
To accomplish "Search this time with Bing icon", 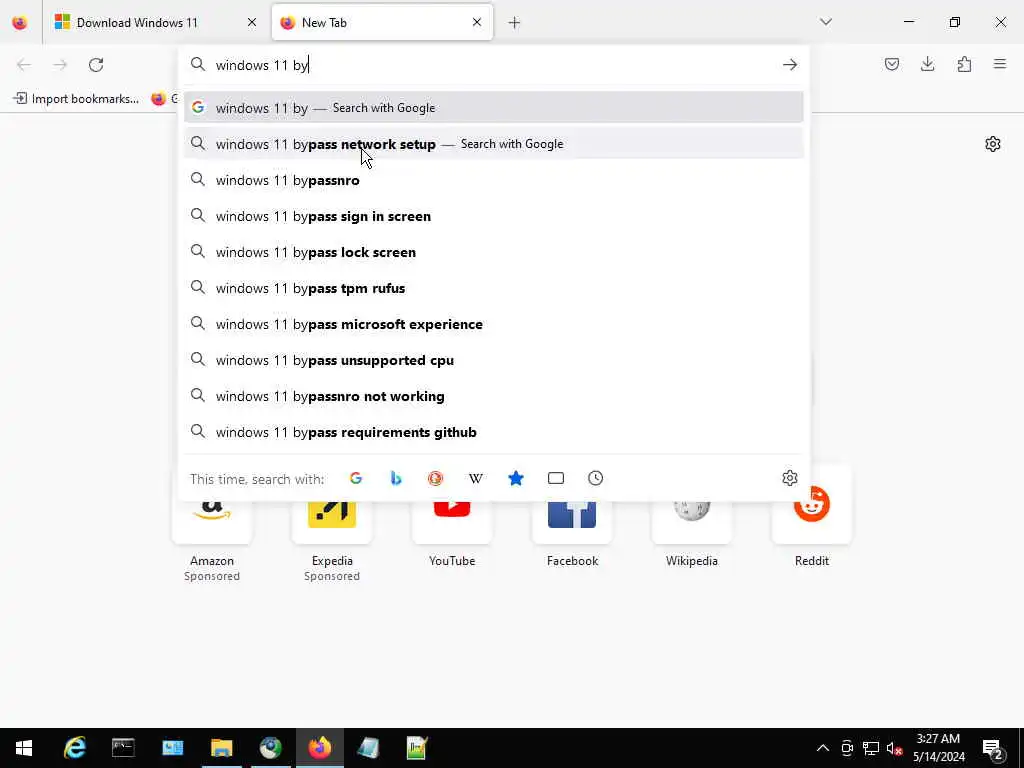I will pos(396,478).
